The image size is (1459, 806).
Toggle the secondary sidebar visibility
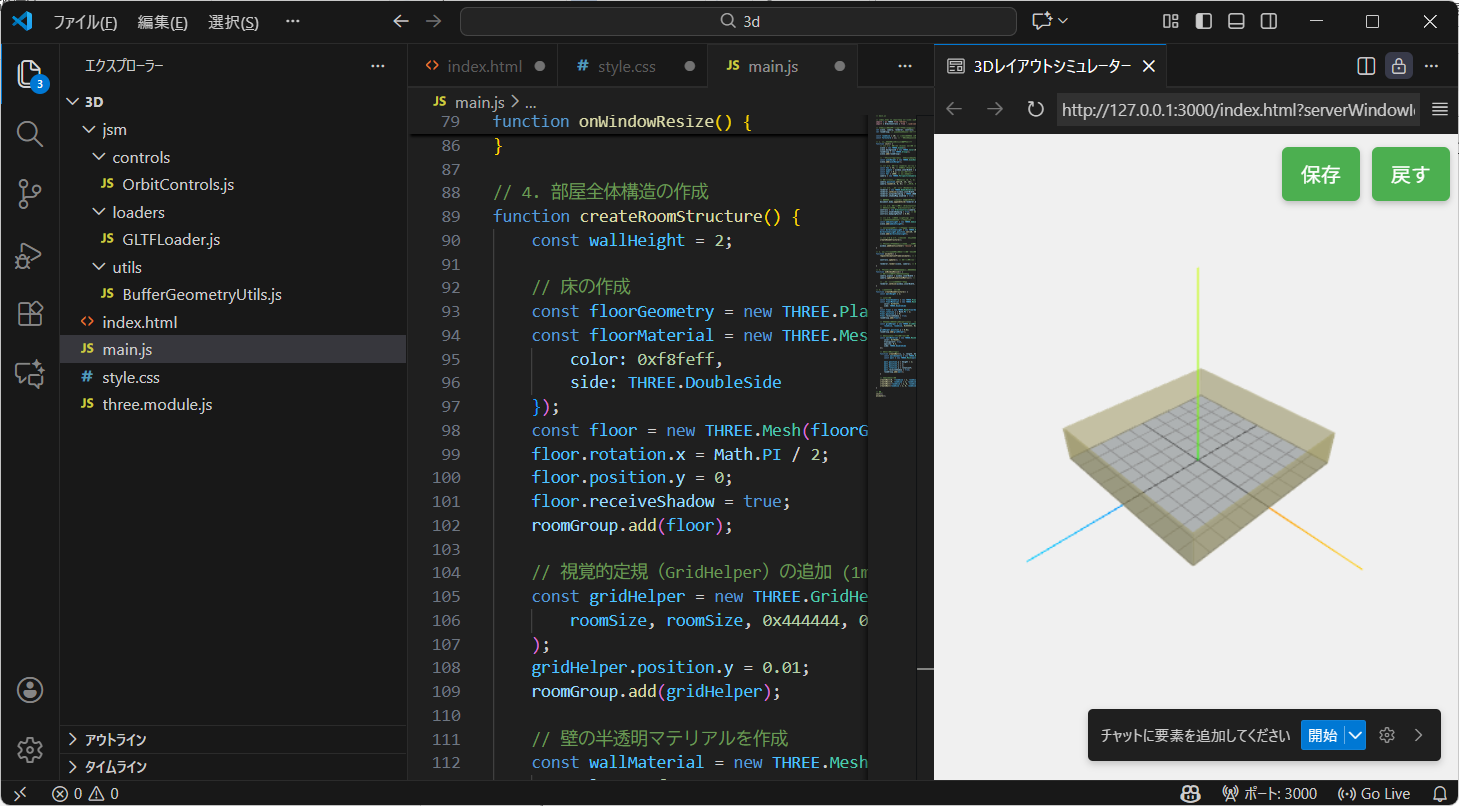[x=1268, y=21]
